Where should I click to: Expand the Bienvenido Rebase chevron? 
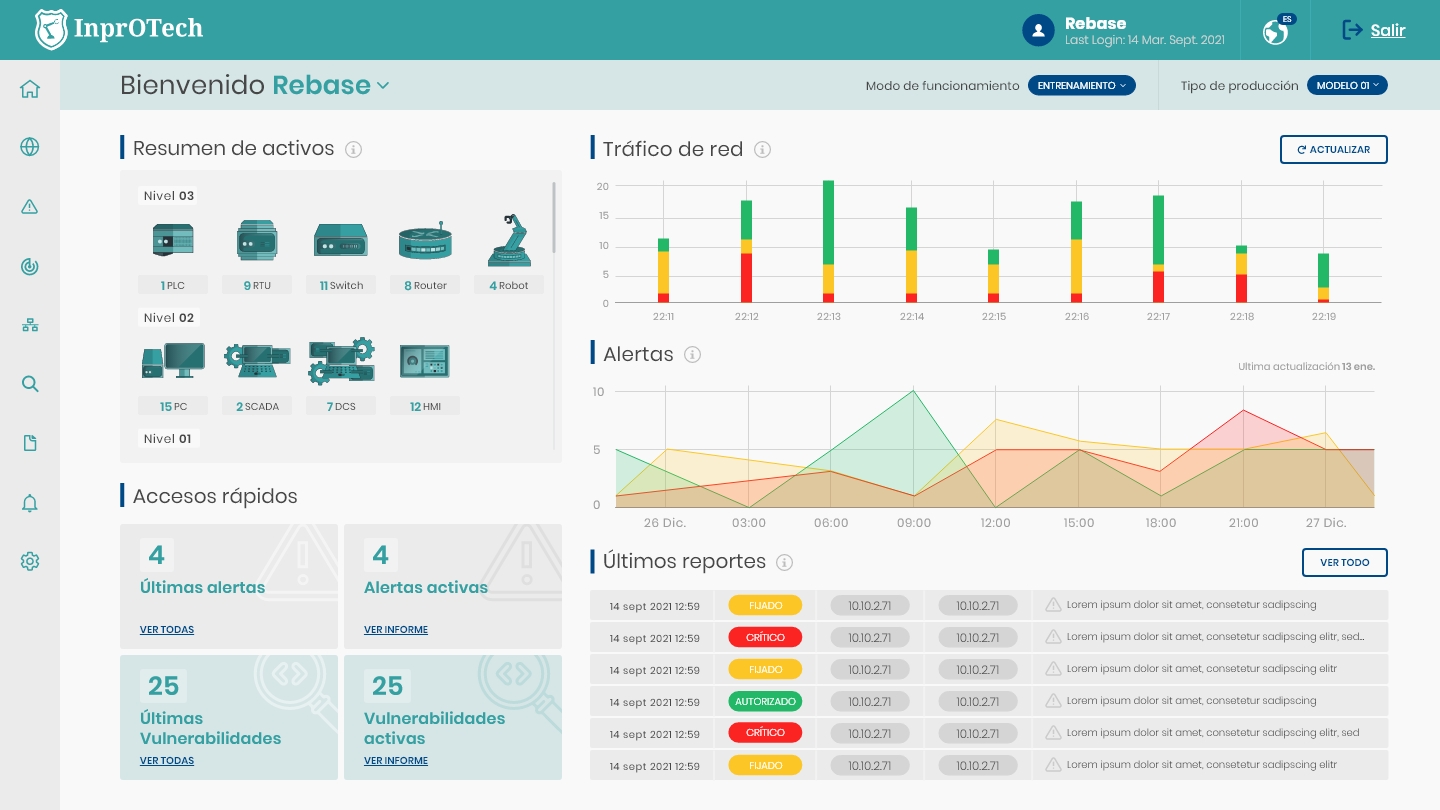click(x=382, y=86)
